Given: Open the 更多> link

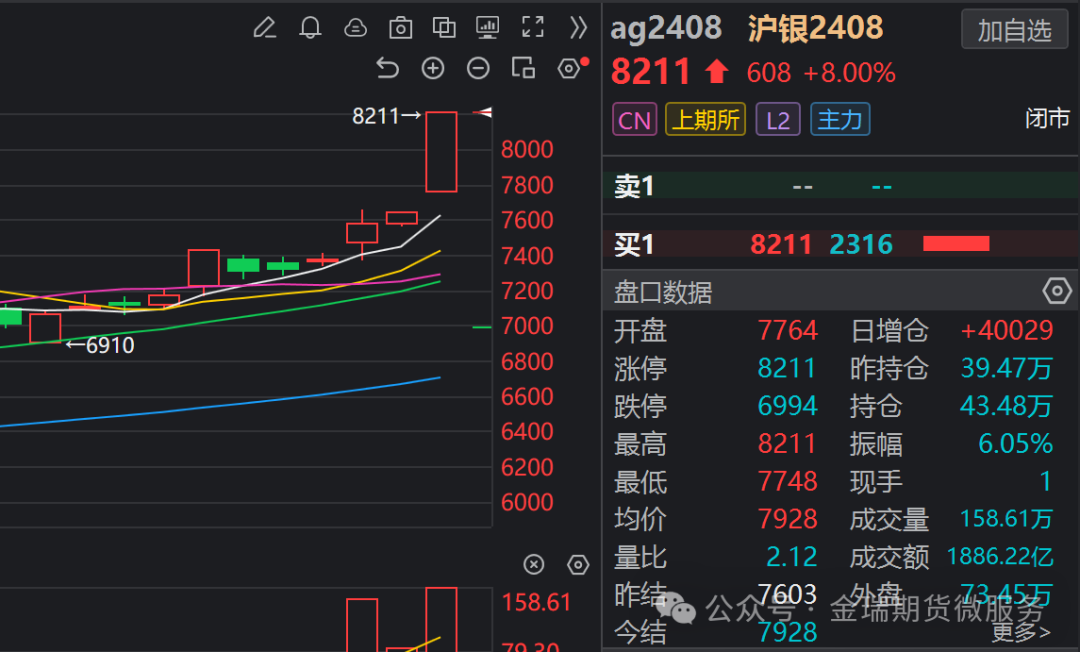Looking at the screenshot, I should (x=1021, y=632).
